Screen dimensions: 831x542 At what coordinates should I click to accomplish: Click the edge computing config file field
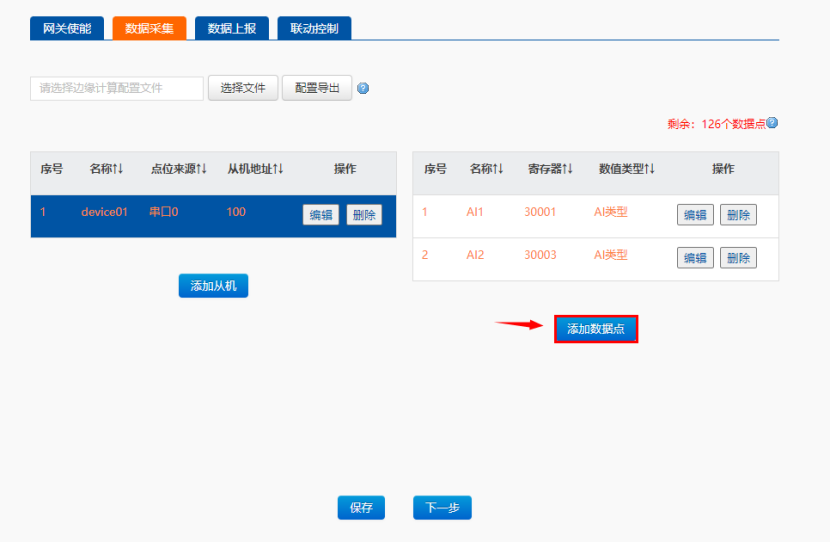pyautogui.click(x=117, y=88)
